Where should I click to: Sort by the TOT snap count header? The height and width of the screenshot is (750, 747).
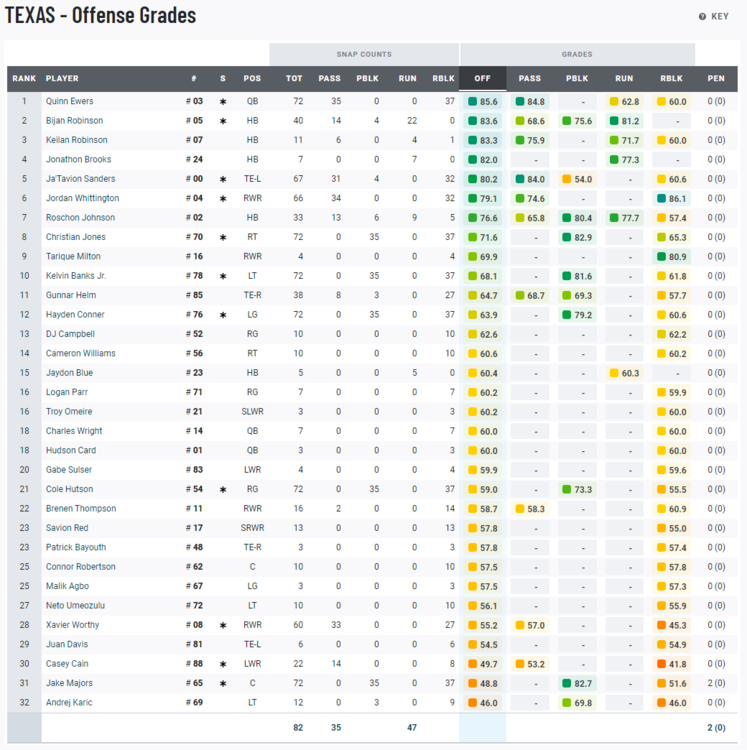pos(294,79)
